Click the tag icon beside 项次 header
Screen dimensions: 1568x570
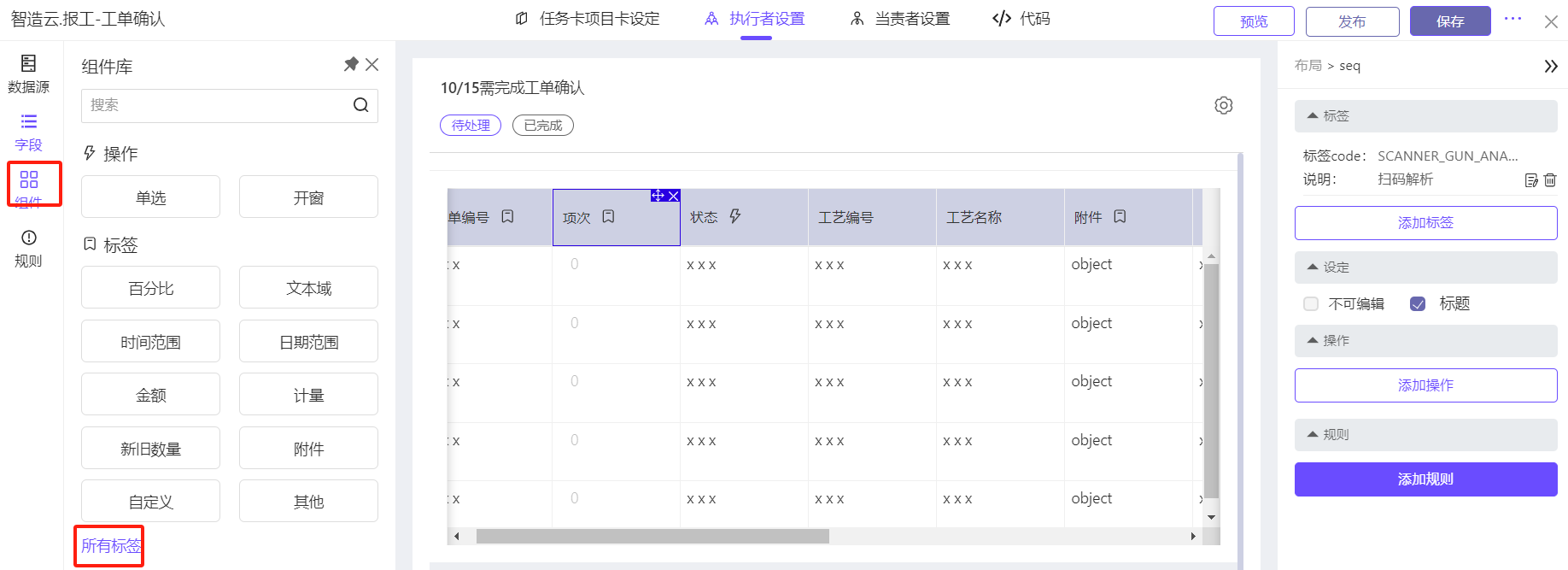click(608, 217)
